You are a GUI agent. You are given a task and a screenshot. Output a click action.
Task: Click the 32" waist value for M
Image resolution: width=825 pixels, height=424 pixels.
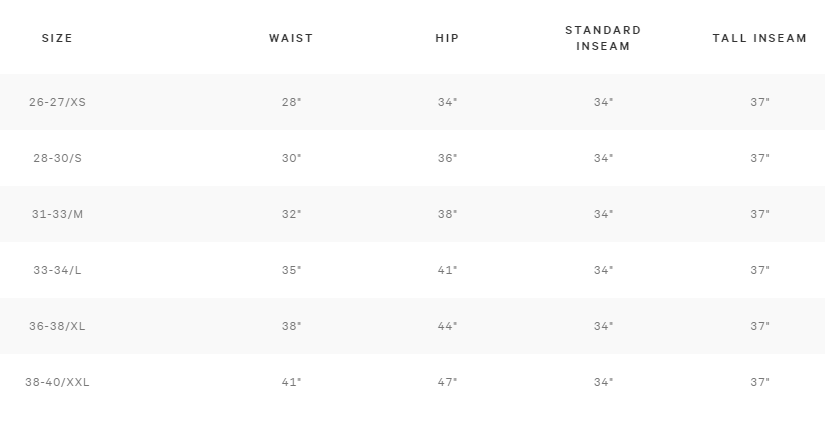(291, 214)
